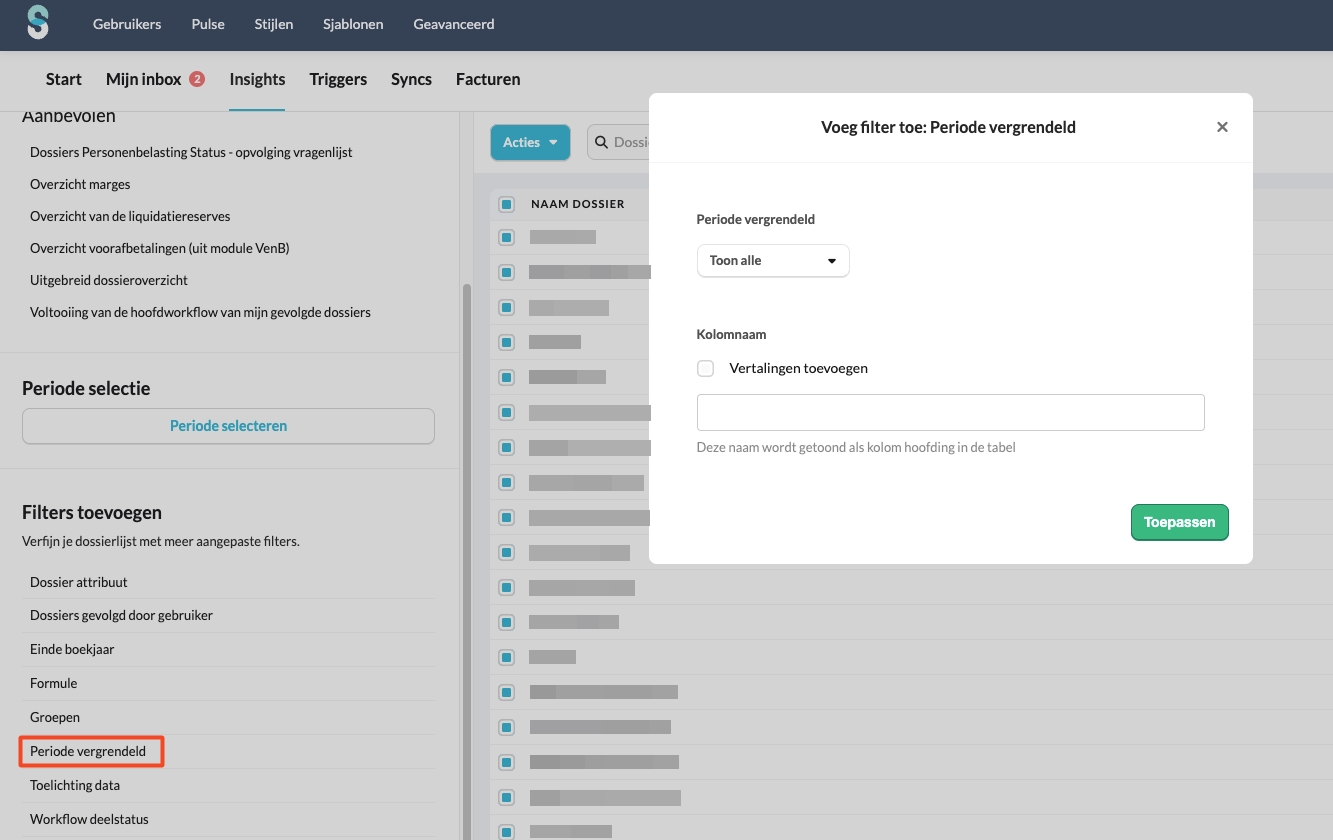This screenshot has height=840, width=1333.
Task: Open the Facturen tab
Action: click(x=488, y=79)
